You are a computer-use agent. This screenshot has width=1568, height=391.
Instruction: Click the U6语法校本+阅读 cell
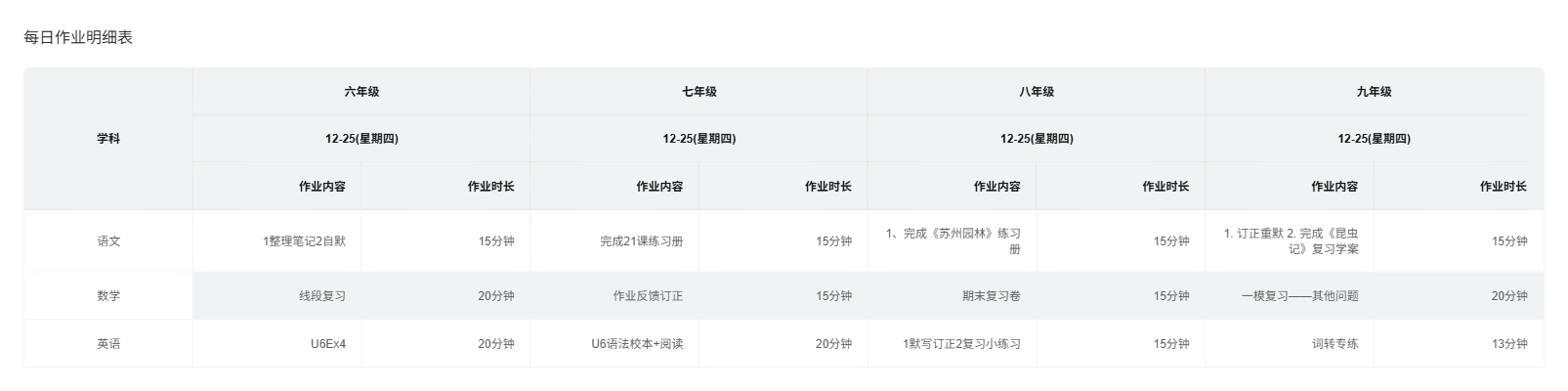pyautogui.click(x=637, y=344)
